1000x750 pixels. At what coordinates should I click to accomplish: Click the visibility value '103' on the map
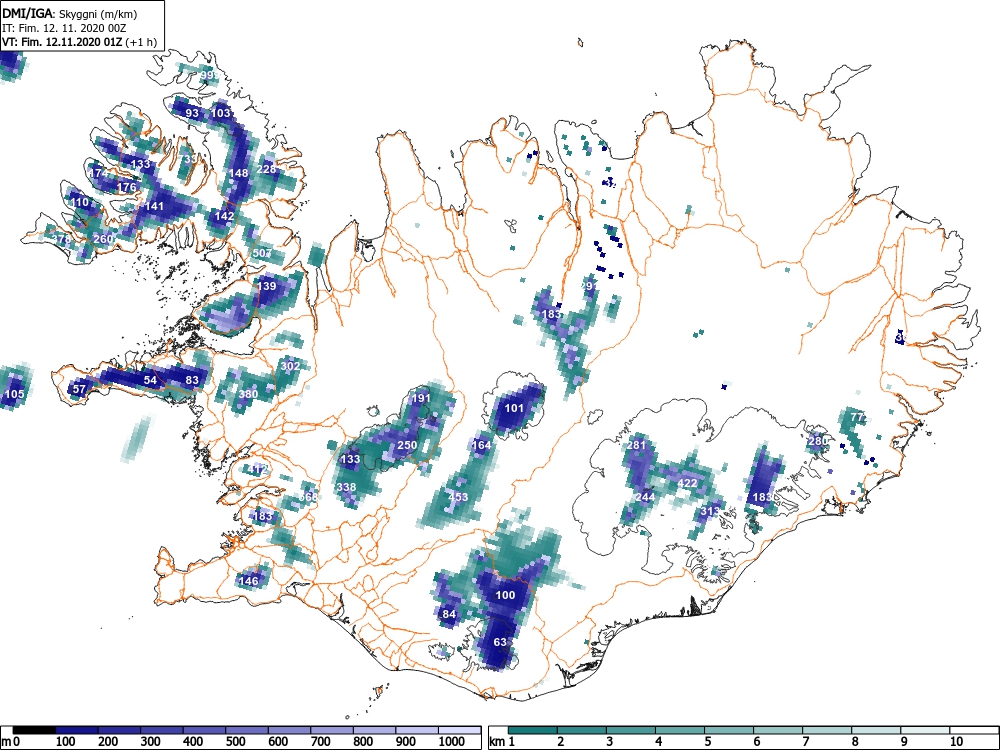(221, 113)
